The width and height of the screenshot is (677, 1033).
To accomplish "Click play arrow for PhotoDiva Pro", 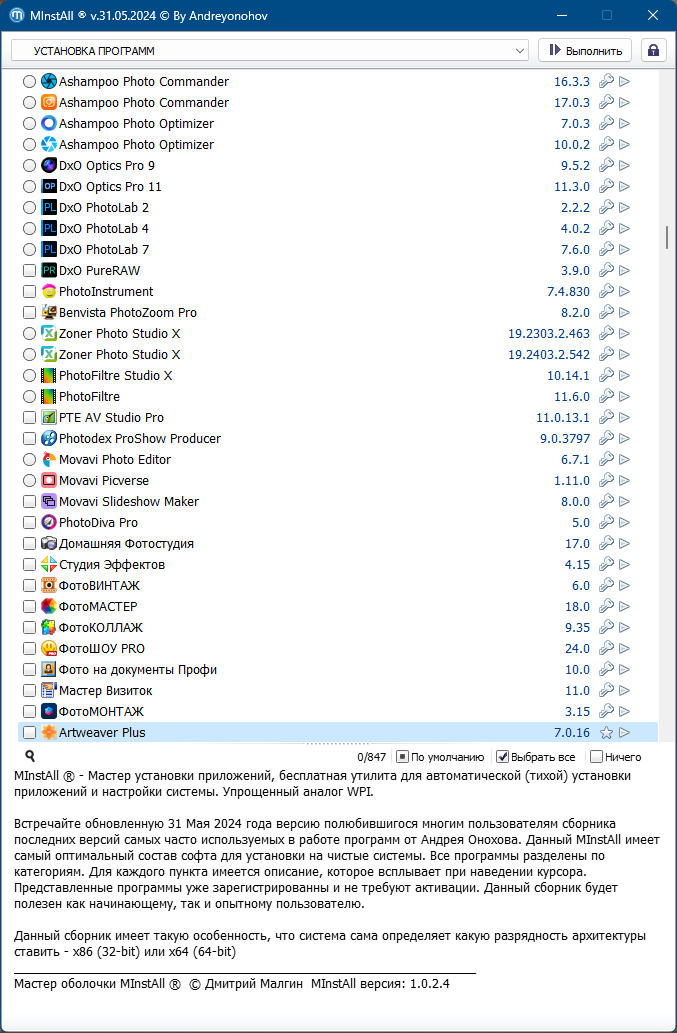I will (x=625, y=522).
